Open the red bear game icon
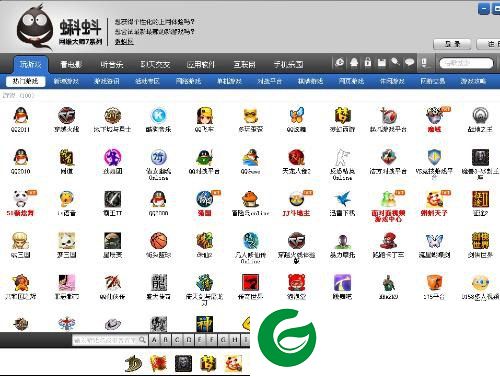 (296, 283)
